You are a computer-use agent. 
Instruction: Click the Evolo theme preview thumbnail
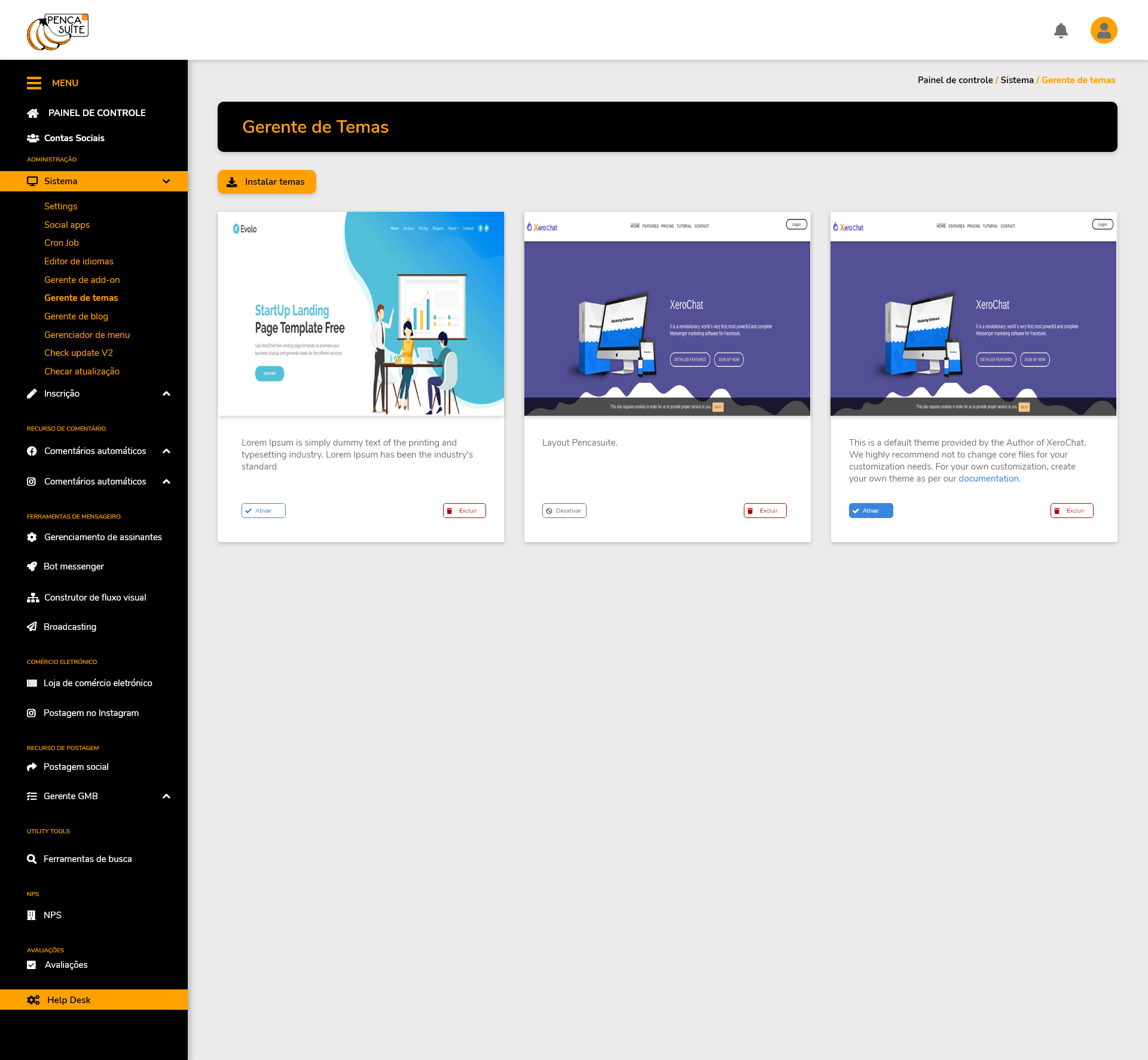coord(361,313)
